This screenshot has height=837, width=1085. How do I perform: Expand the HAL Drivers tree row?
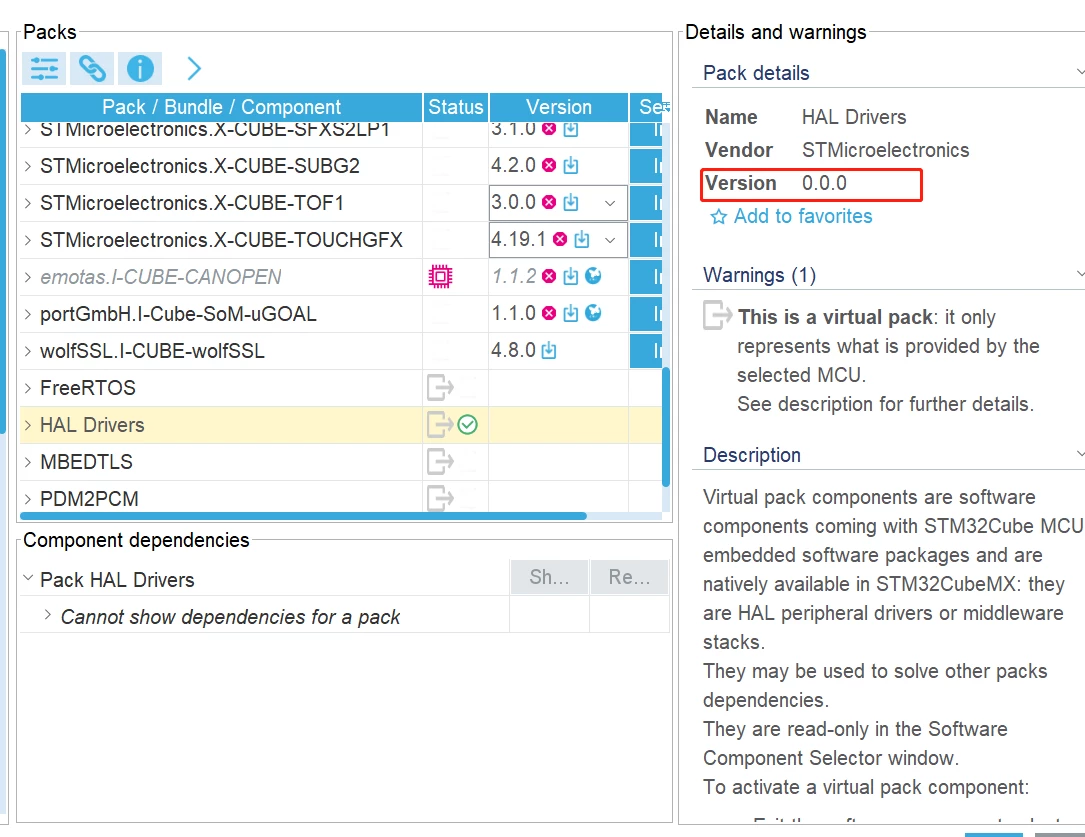[28, 425]
